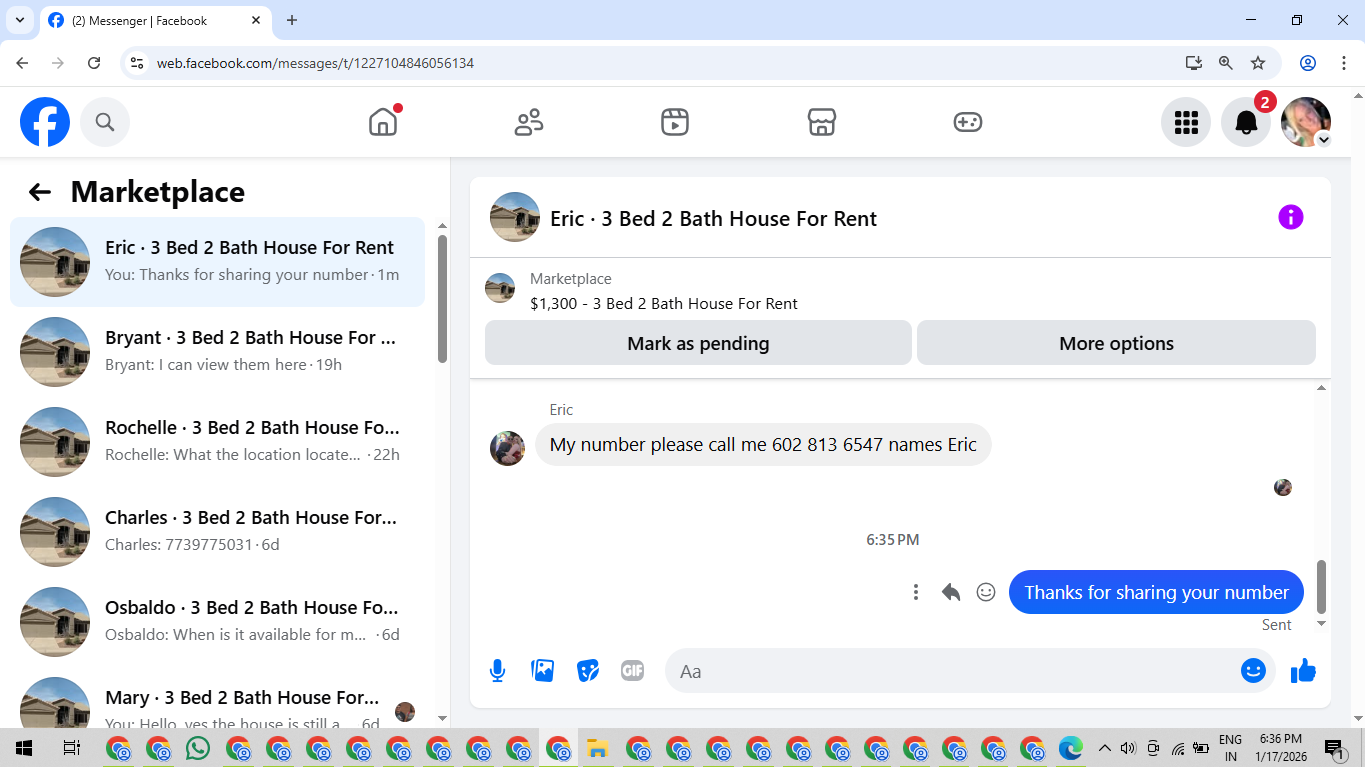Click the chat scroll up arrow

click(1321, 388)
